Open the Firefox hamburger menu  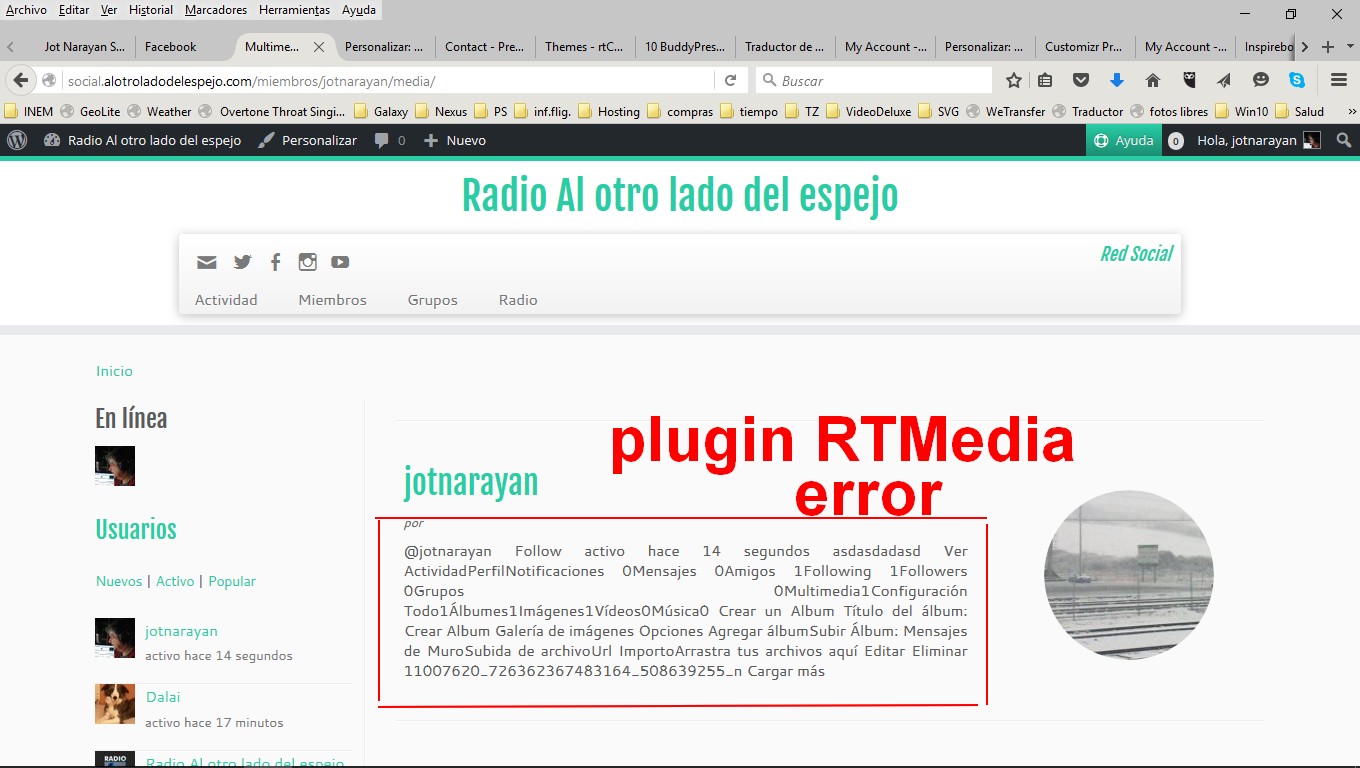[x=1339, y=80]
